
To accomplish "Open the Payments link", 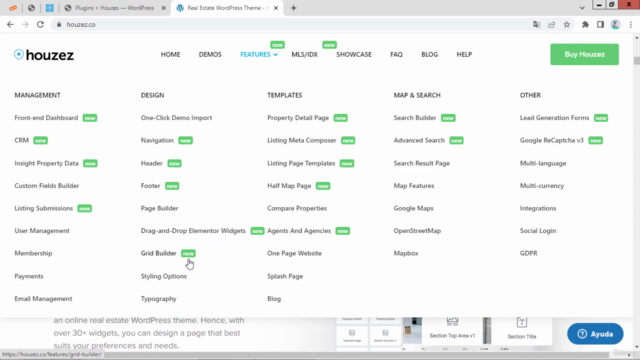I will pos(29,276).
